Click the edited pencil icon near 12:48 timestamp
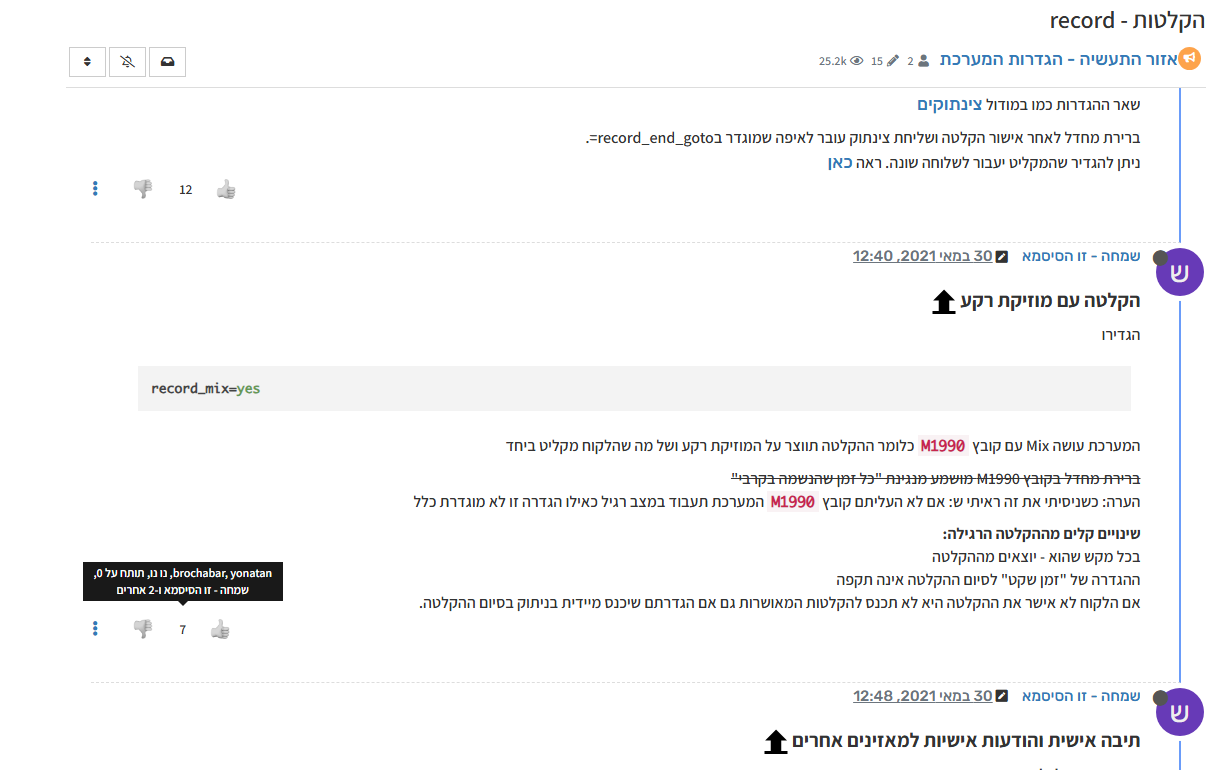1221x770 pixels. point(1002,696)
